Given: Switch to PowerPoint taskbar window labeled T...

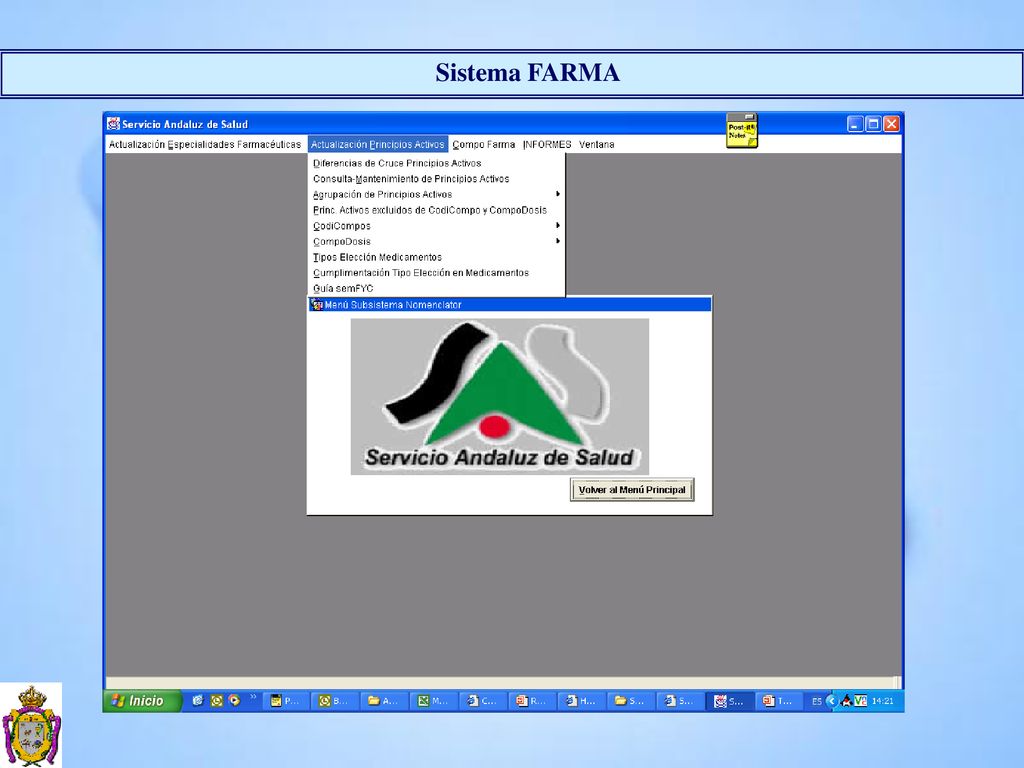Looking at the screenshot, I should click(778, 701).
